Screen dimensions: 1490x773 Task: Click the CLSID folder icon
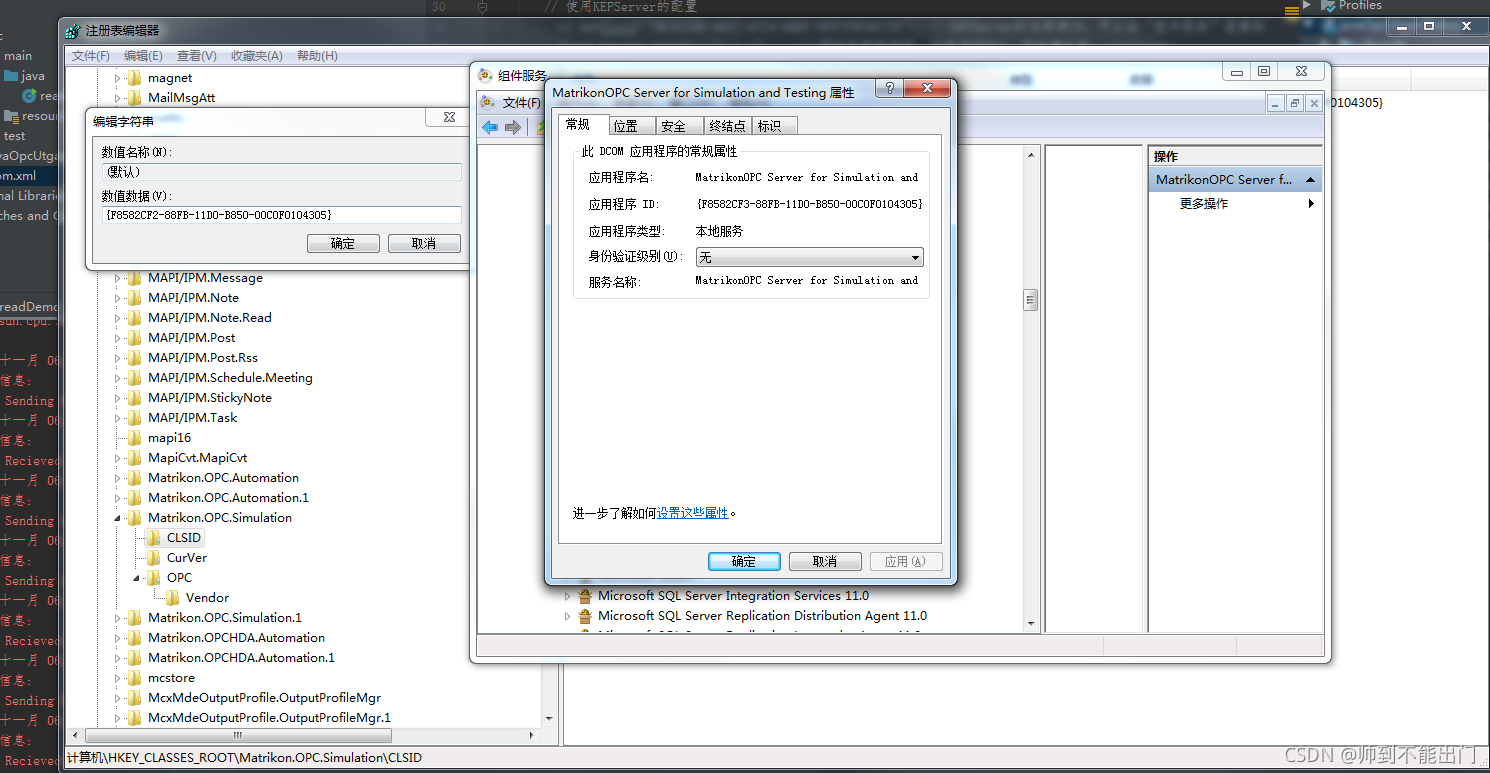tap(154, 538)
